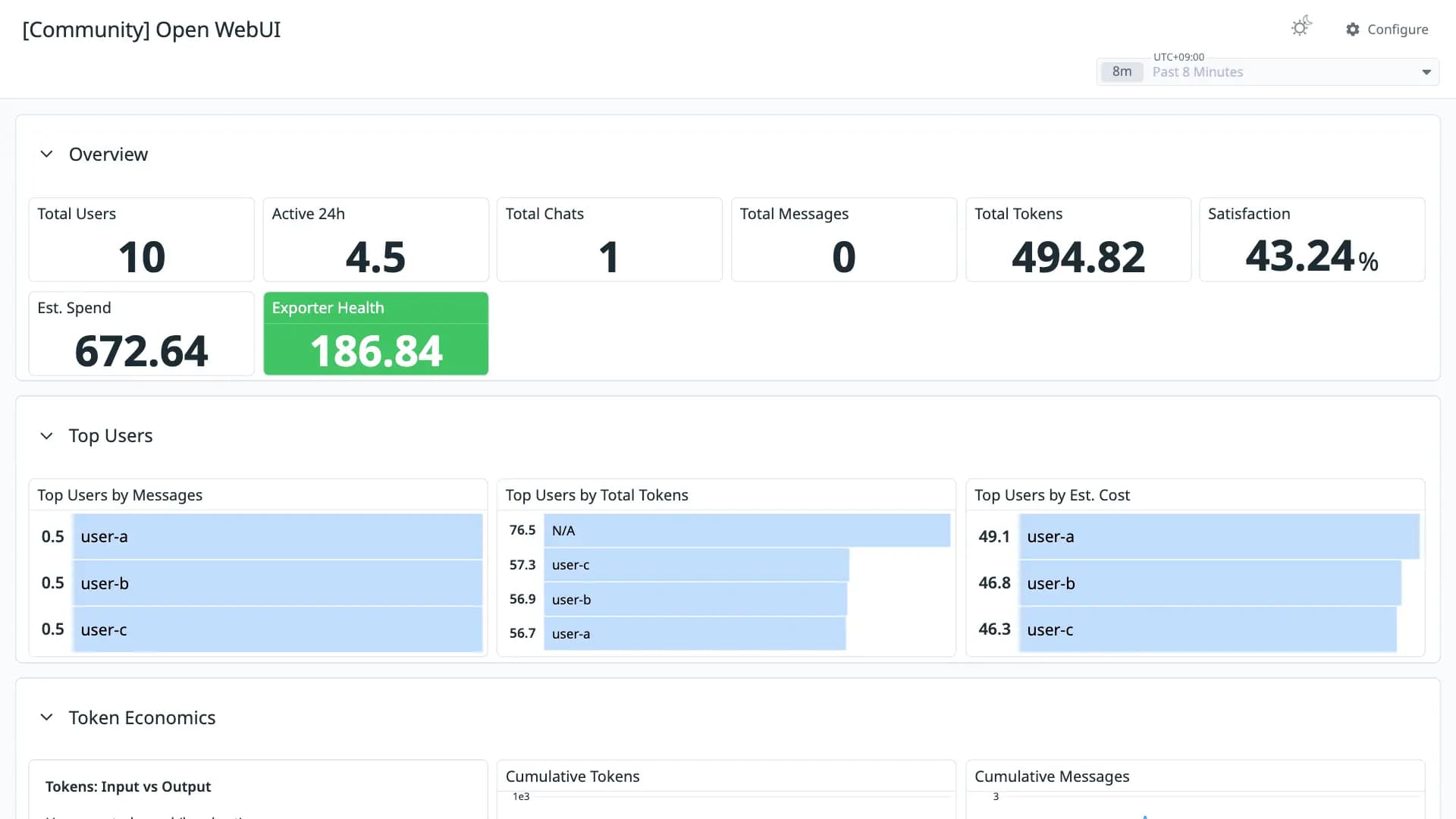Click the Configure gear icon
The image size is (1456, 819).
(1353, 30)
